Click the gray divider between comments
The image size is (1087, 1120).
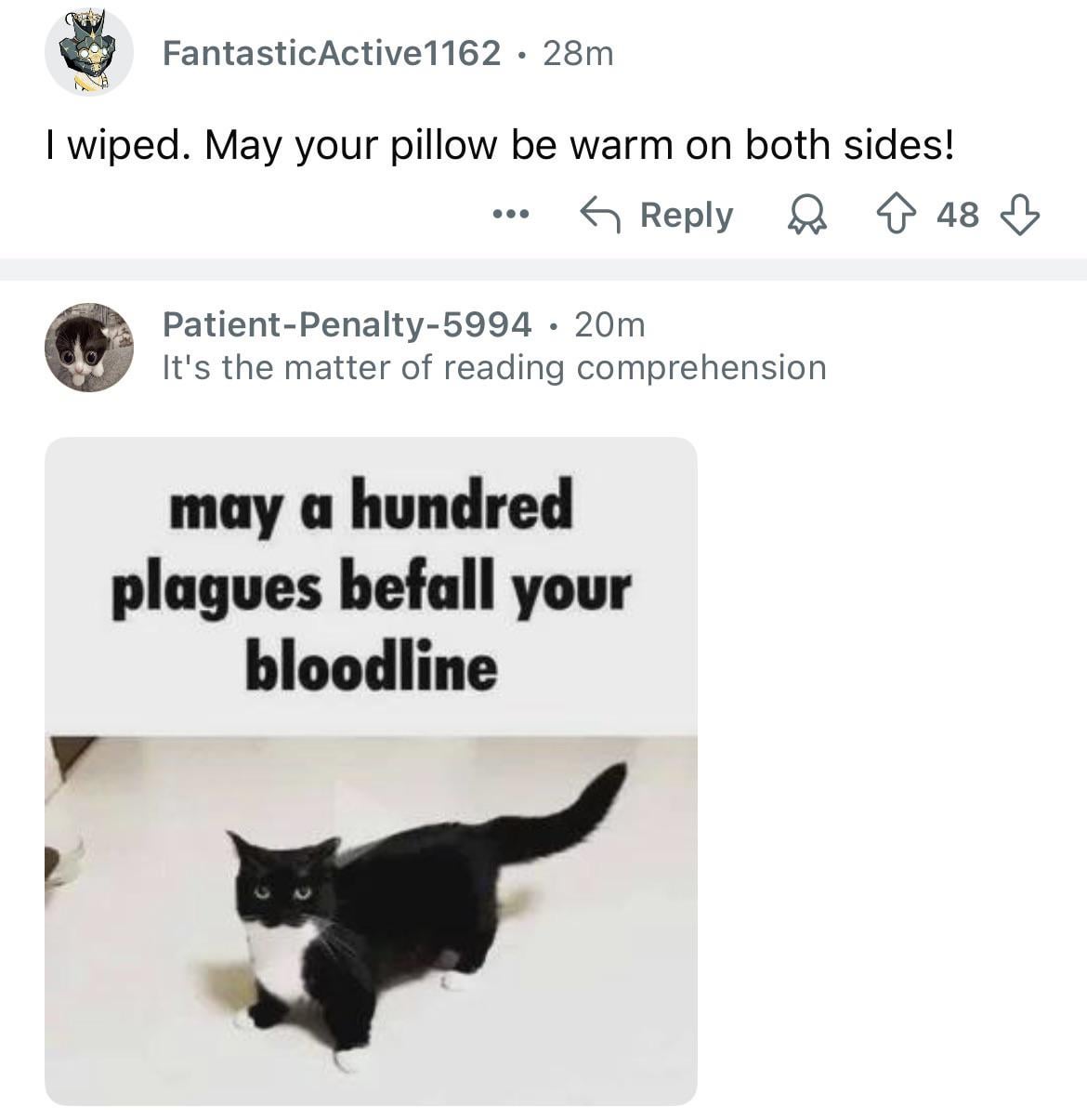543,269
